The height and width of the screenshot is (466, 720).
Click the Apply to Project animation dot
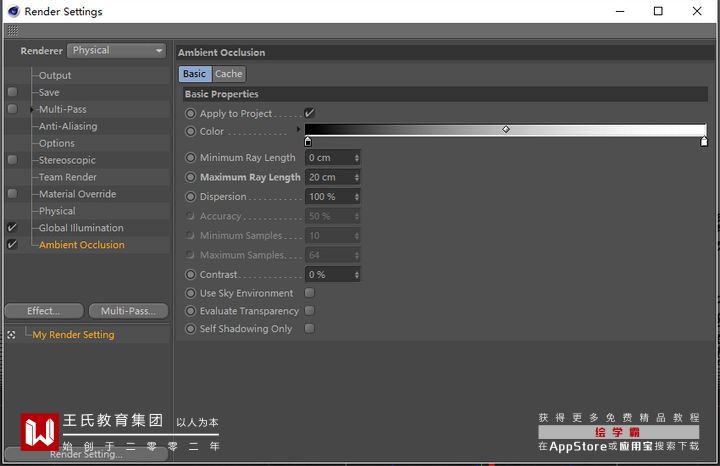tap(190, 113)
